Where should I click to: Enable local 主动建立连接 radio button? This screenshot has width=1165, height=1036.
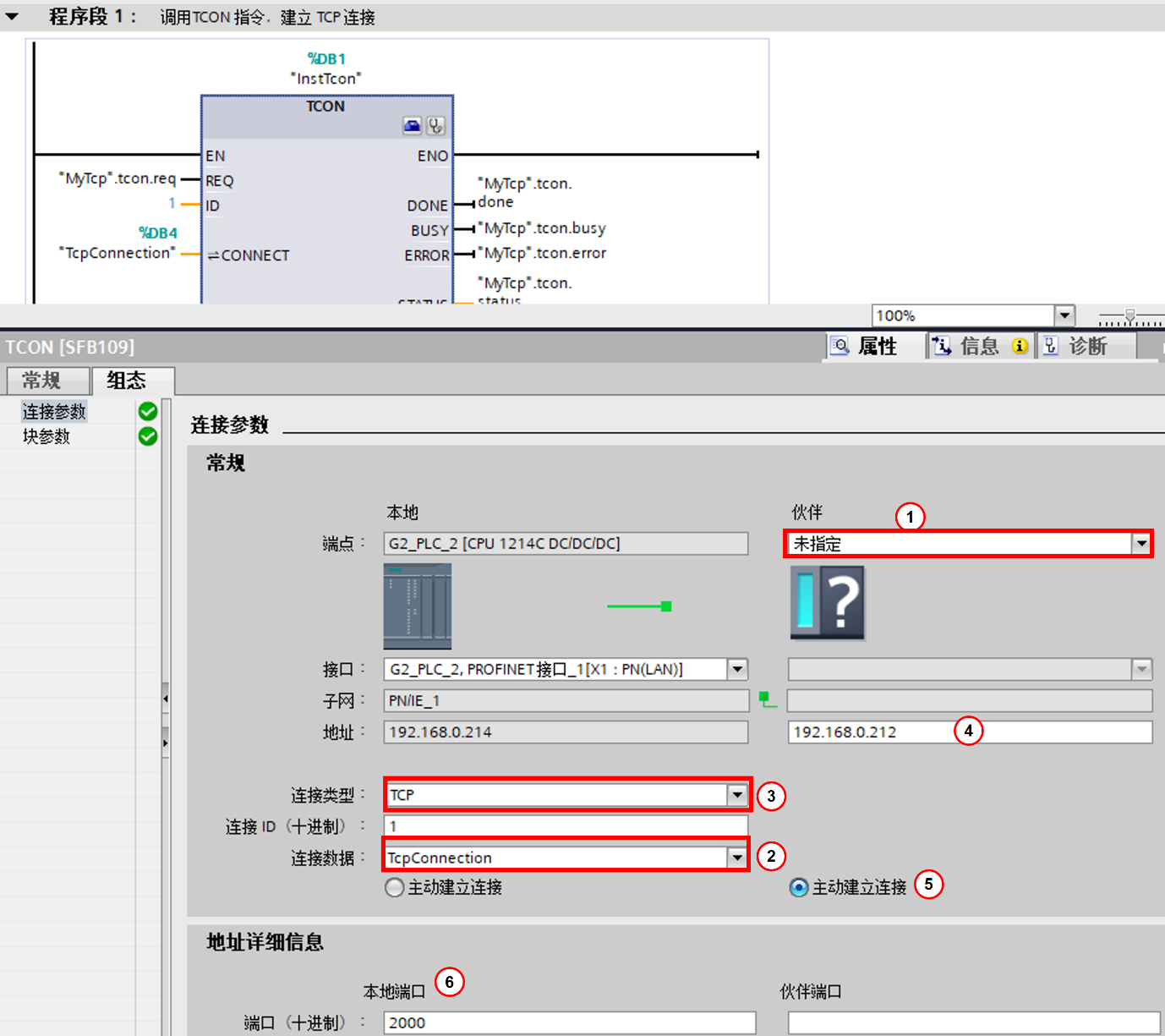point(394,887)
